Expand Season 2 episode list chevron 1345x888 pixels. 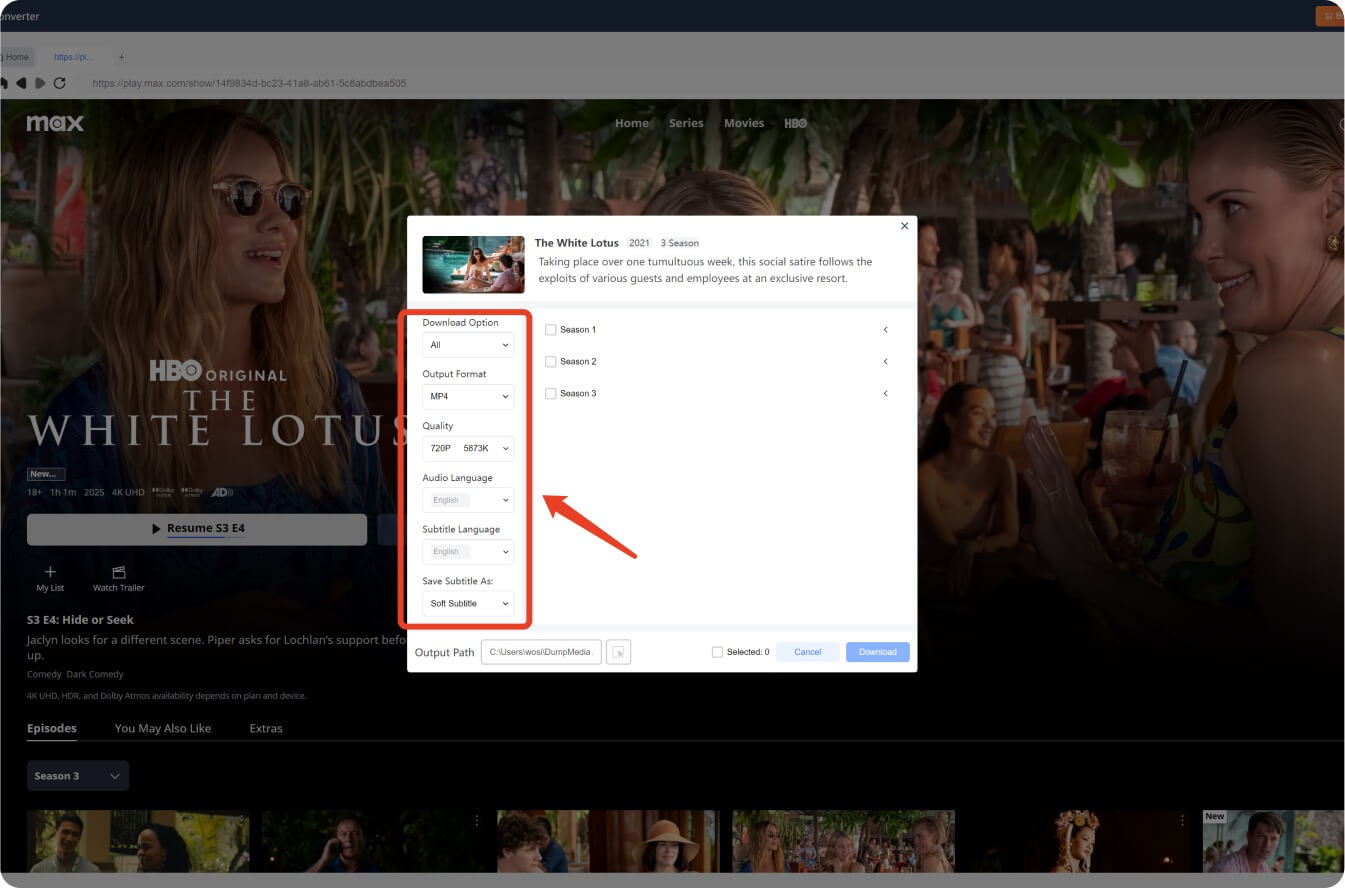click(885, 362)
